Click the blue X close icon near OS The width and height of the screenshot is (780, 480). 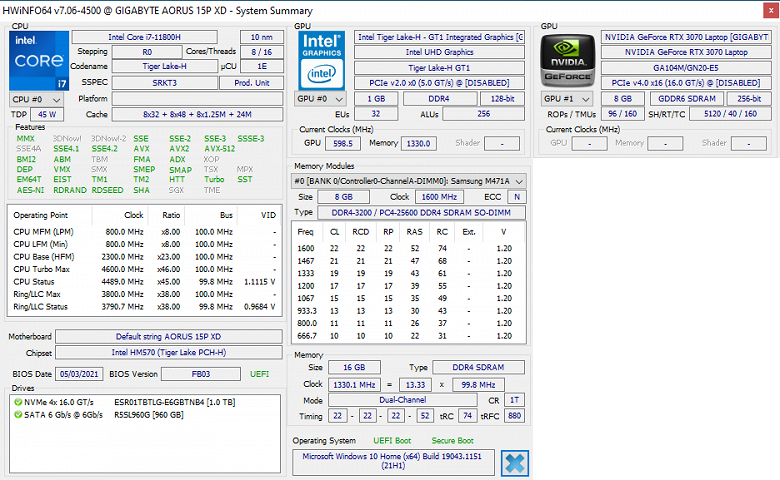click(515, 464)
